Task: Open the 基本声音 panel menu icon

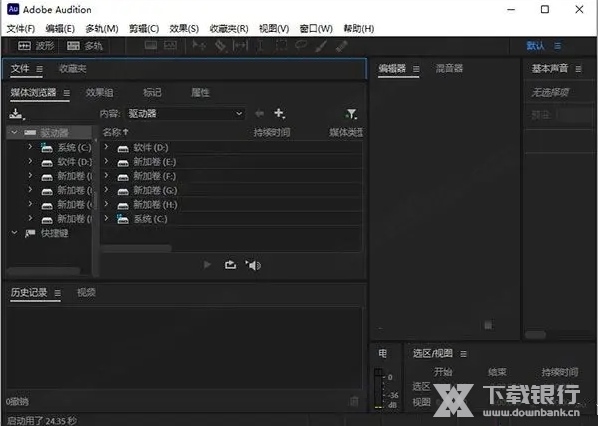Action: [x=578, y=69]
